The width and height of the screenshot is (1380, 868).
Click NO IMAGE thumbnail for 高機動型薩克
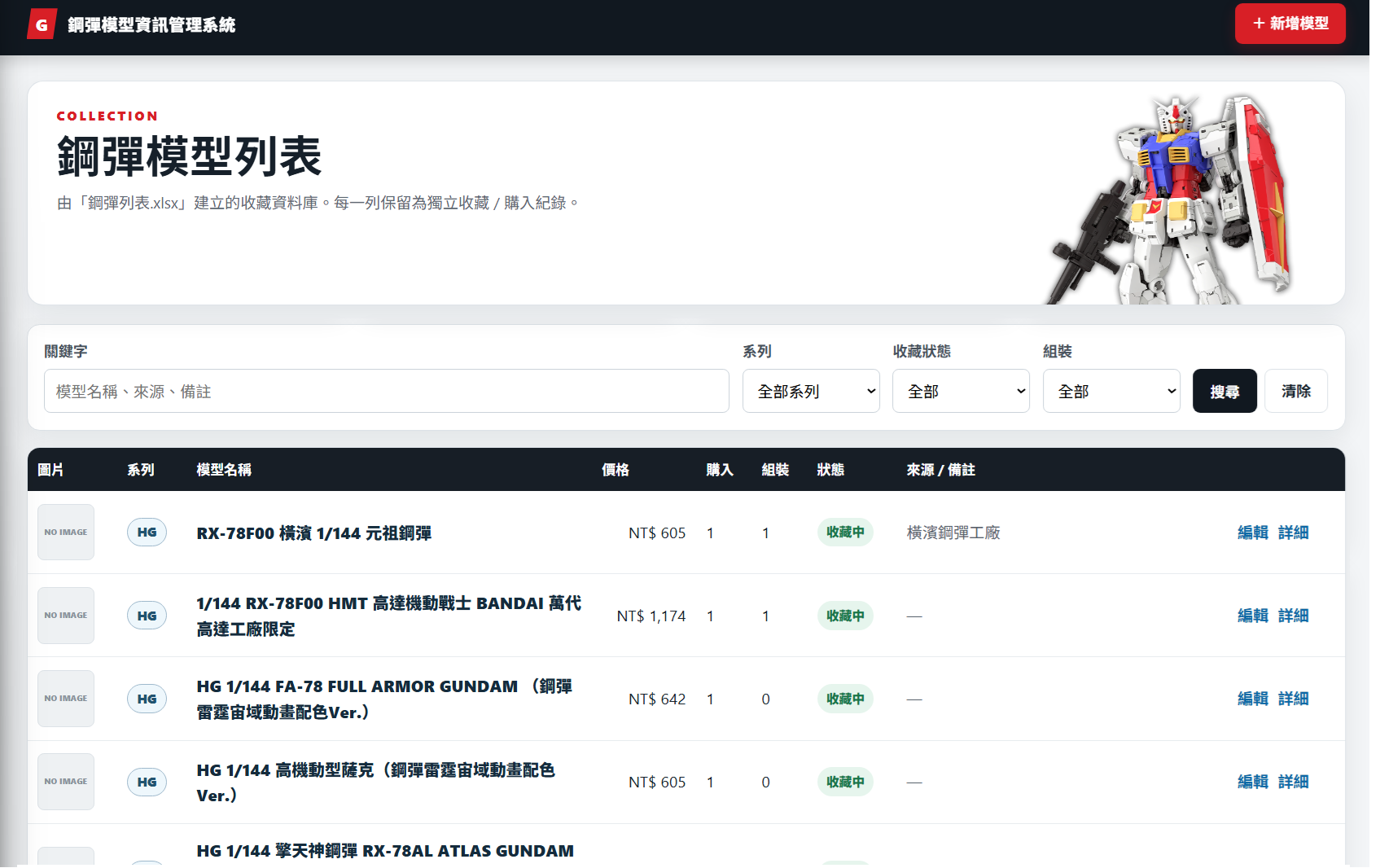(x=66, y=782)
